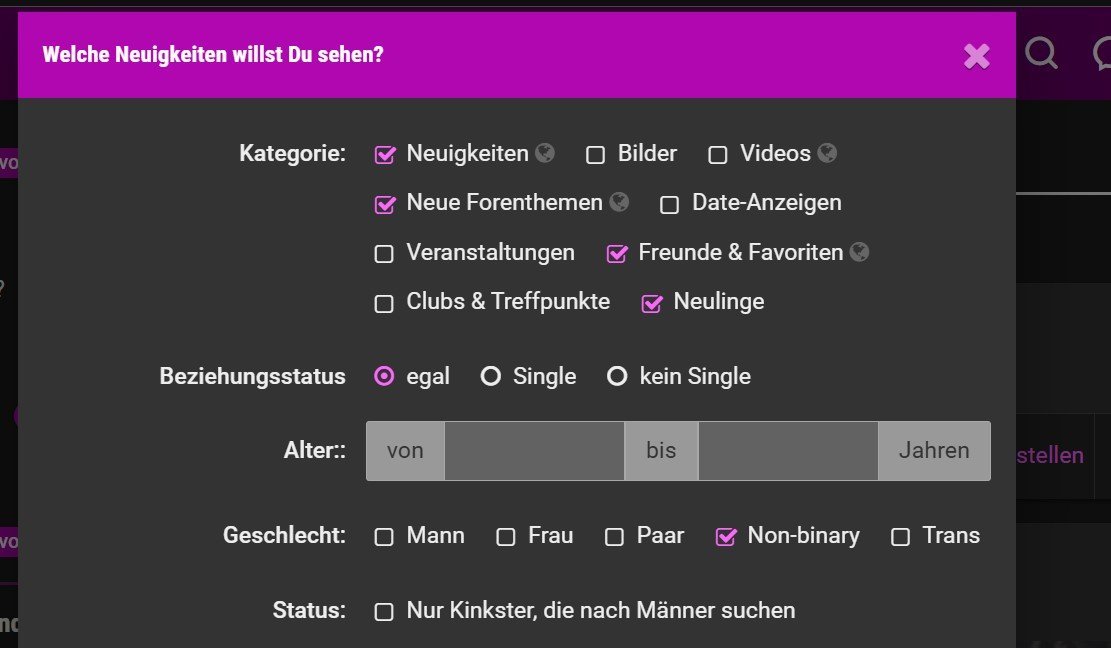The height and width of the screenshot is (648, 1111).
Task: Tick Clubs & Treffpunkte checkbox
Action: [x=384, y=304]
